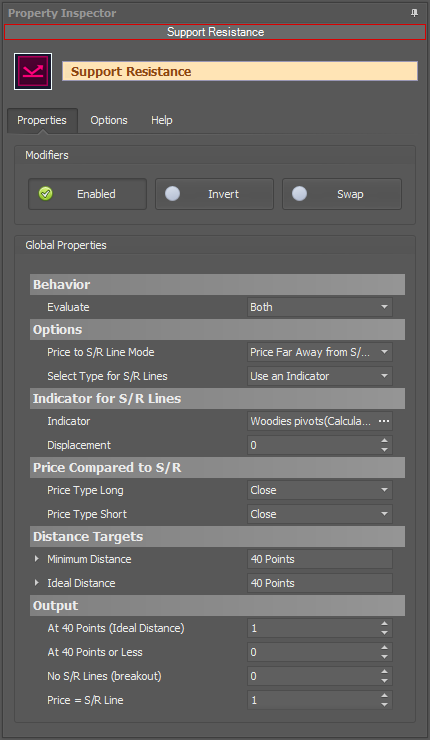Expand the Ideal Distance property
This screenshot has width=430, height=740.
[x=37, y=583]
